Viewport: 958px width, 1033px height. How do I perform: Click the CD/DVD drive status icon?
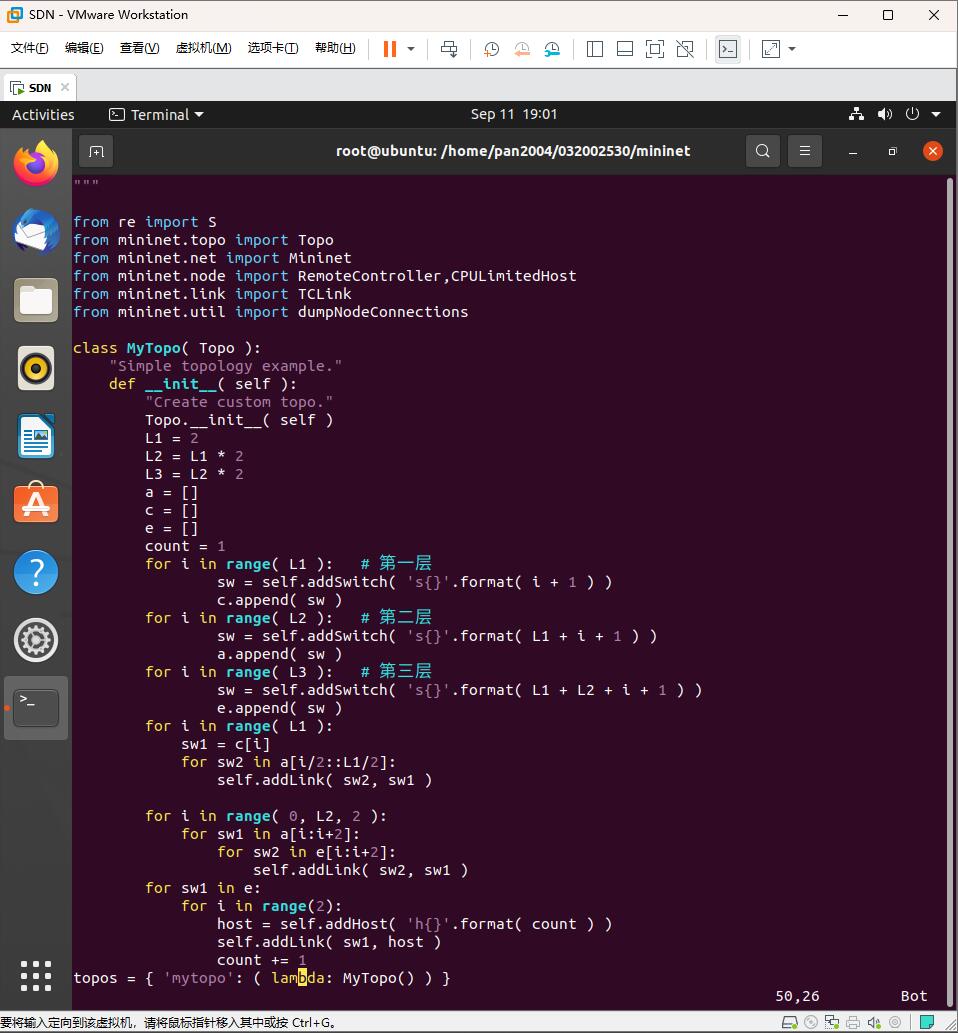tap(811, 1022)
